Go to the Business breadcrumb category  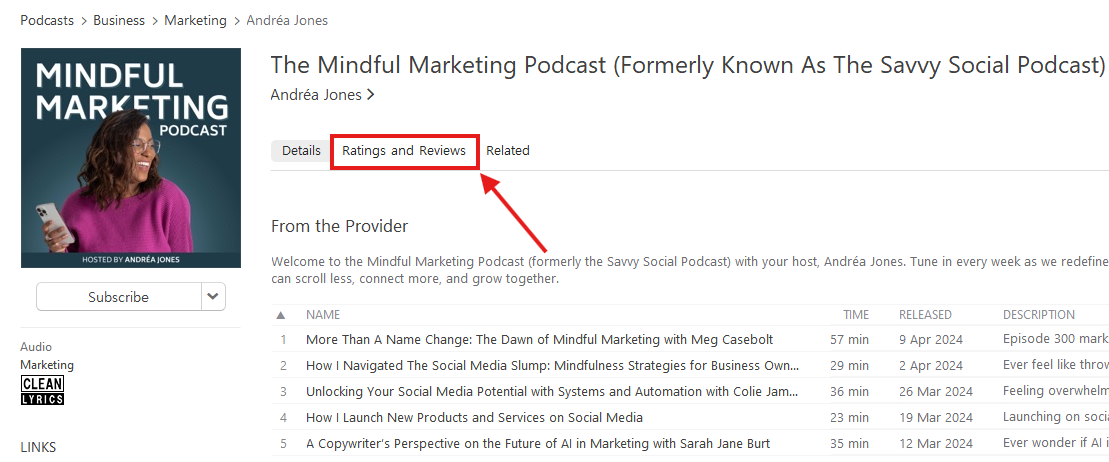coord(119,20)
